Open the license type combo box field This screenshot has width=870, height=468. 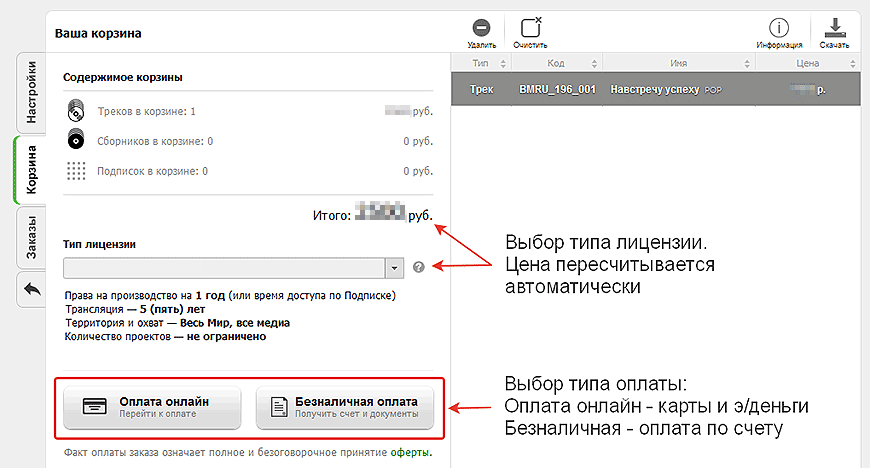[x=224, y=268]
